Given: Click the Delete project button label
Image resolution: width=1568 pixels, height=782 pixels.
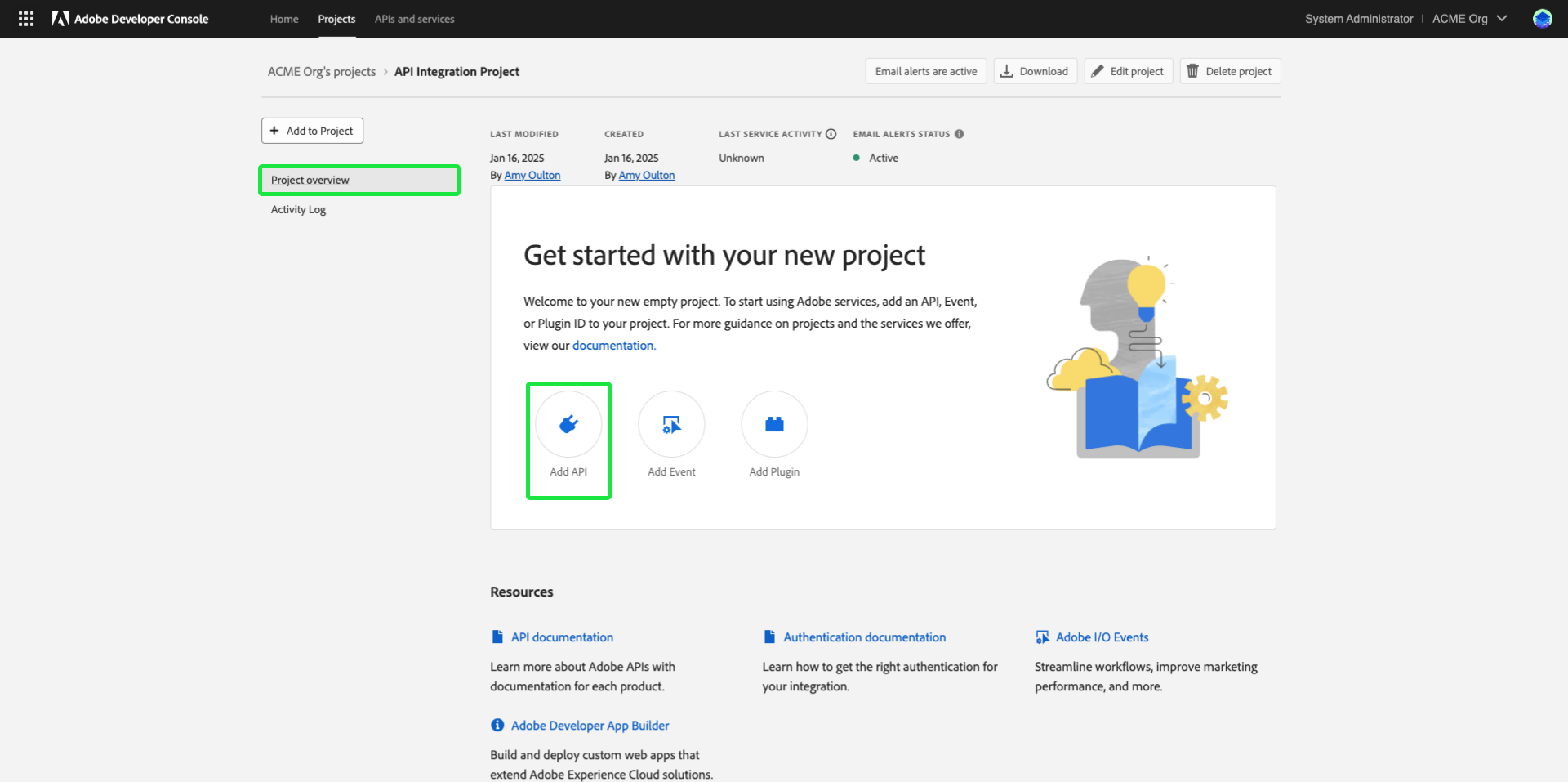Looking at the screenshot, I should click(x=1238, y=71).
